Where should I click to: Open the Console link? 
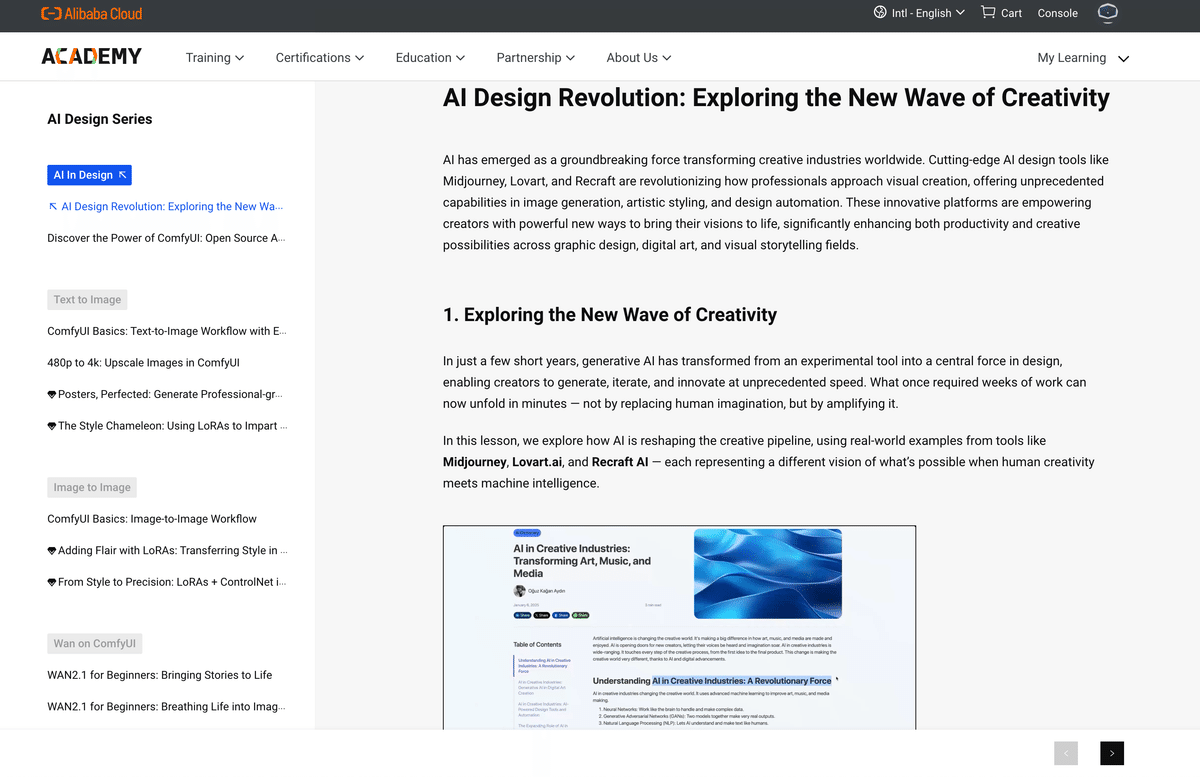[1058, 13]
